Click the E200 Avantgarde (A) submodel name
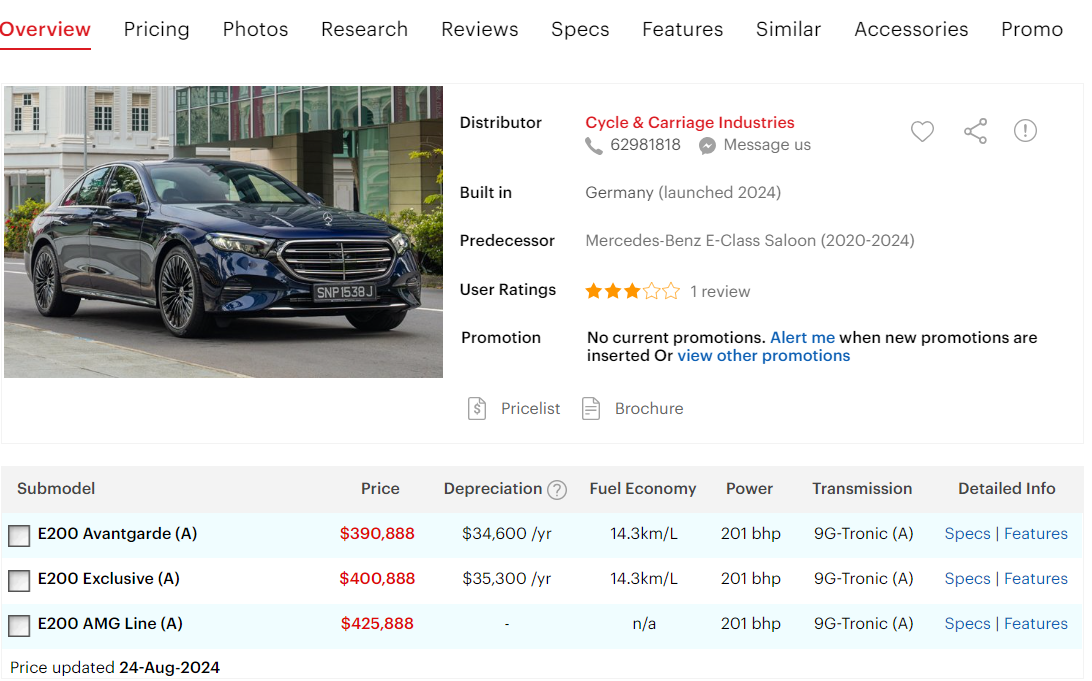Image resolution: width=1092 pixels, height=681 pixels. pyautogui.click(x=118, y=534)
